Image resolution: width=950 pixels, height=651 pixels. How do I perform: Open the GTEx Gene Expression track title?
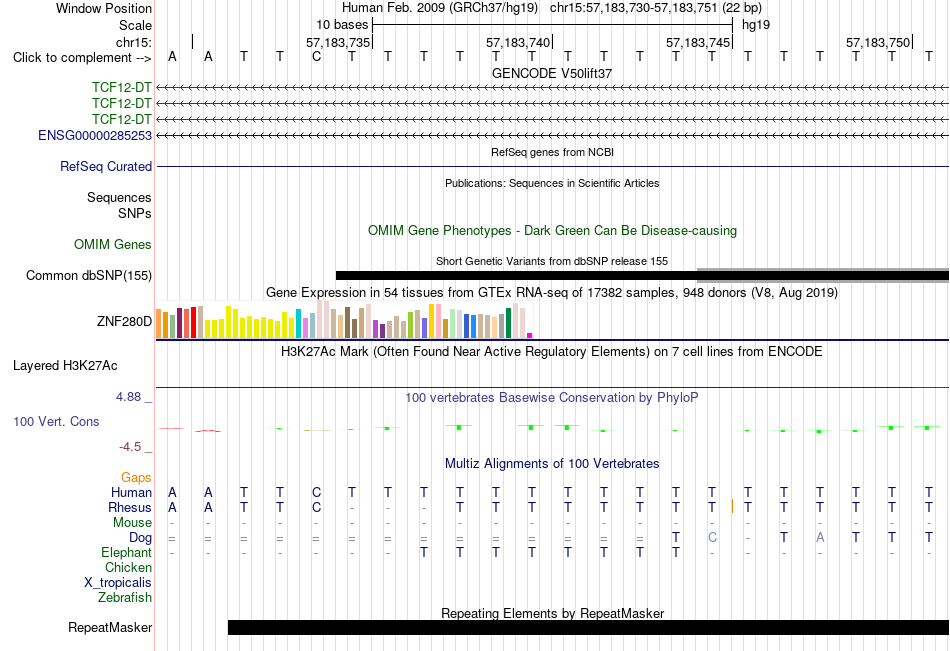(x=552, y=293)
